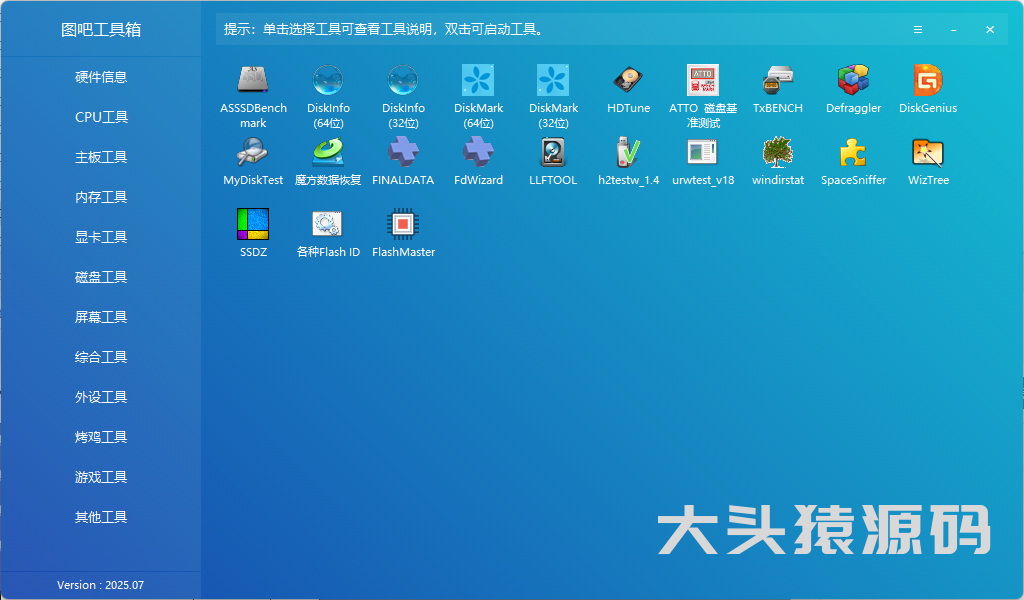Pick the SSDZ colorful icon

[253, 224]
